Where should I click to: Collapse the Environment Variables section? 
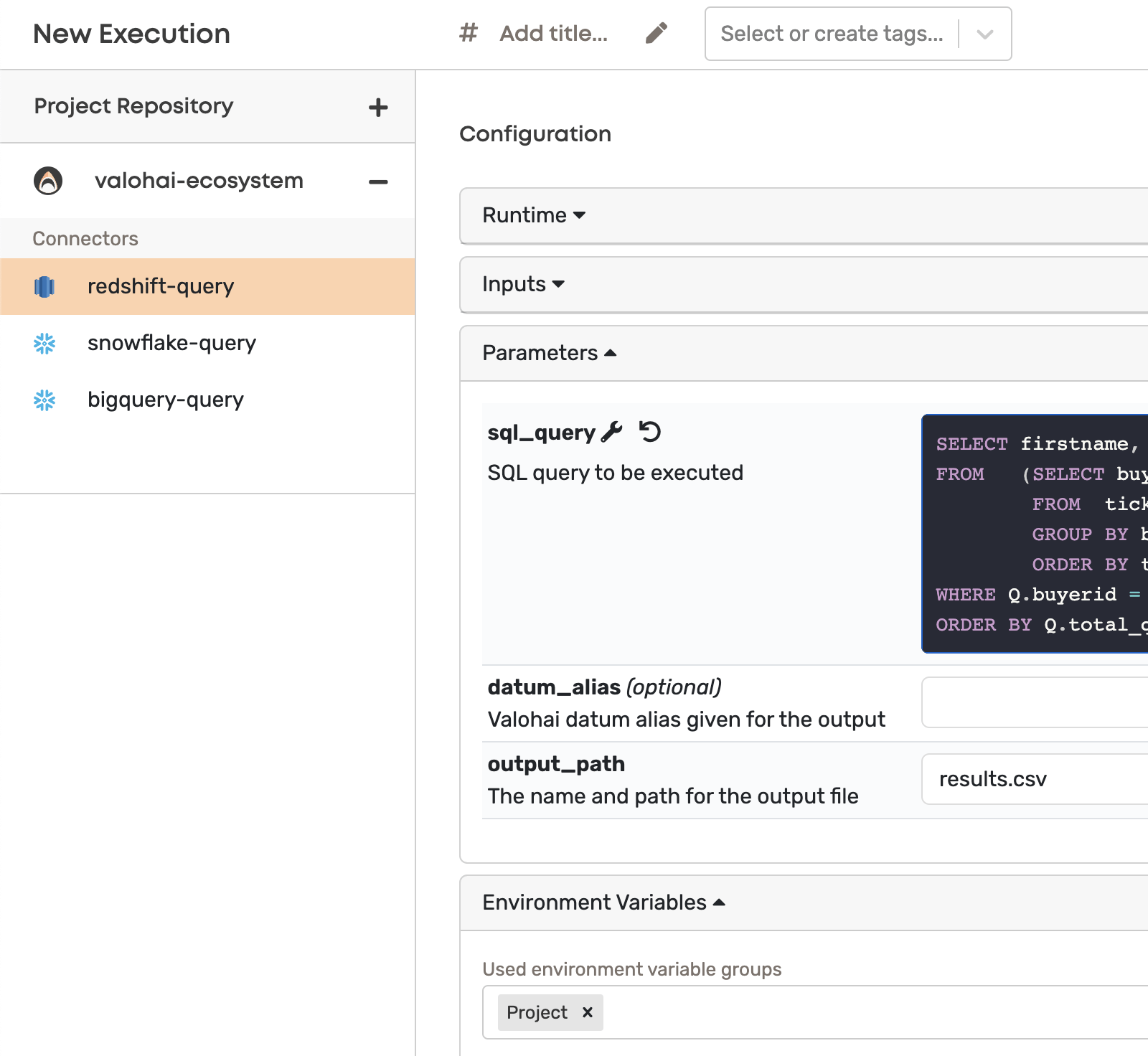(x=804, y=902)
